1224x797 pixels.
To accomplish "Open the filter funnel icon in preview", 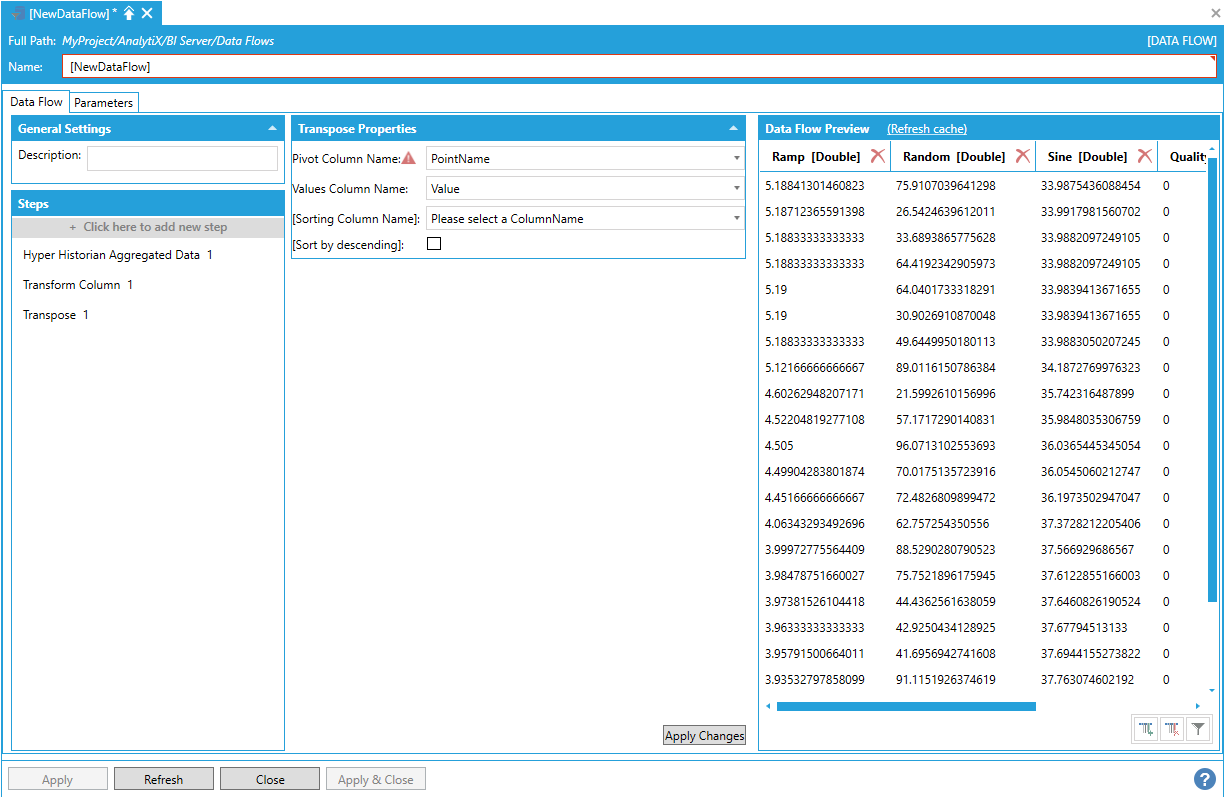I will 1198,730.
